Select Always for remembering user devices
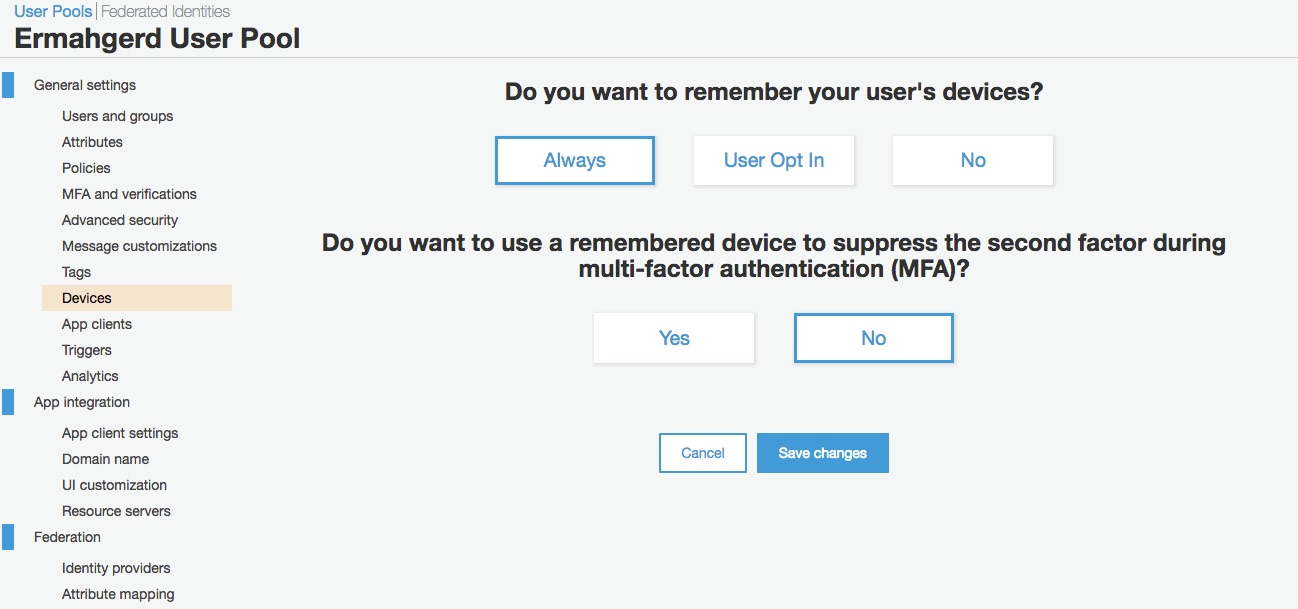This screenshot has height=609, width=1298. click(x=575, y=160)
